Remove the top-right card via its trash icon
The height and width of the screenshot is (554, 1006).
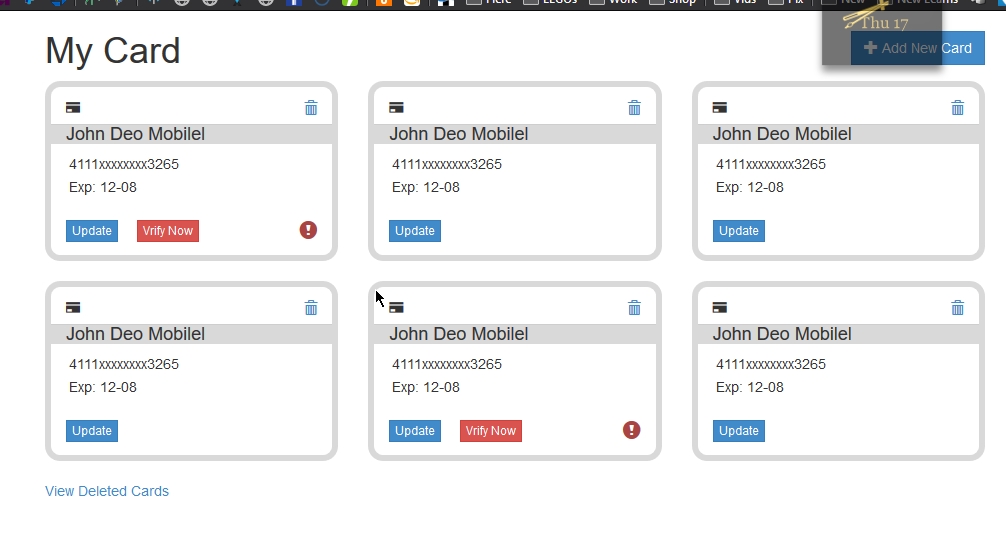(x=957, y=108)
